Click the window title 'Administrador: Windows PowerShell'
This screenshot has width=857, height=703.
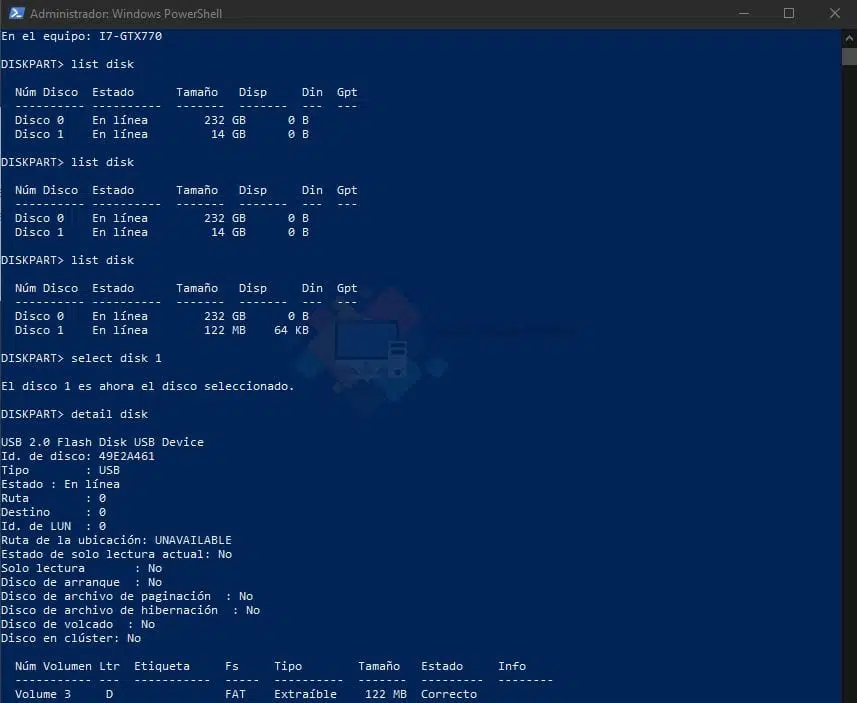point(126,14)
